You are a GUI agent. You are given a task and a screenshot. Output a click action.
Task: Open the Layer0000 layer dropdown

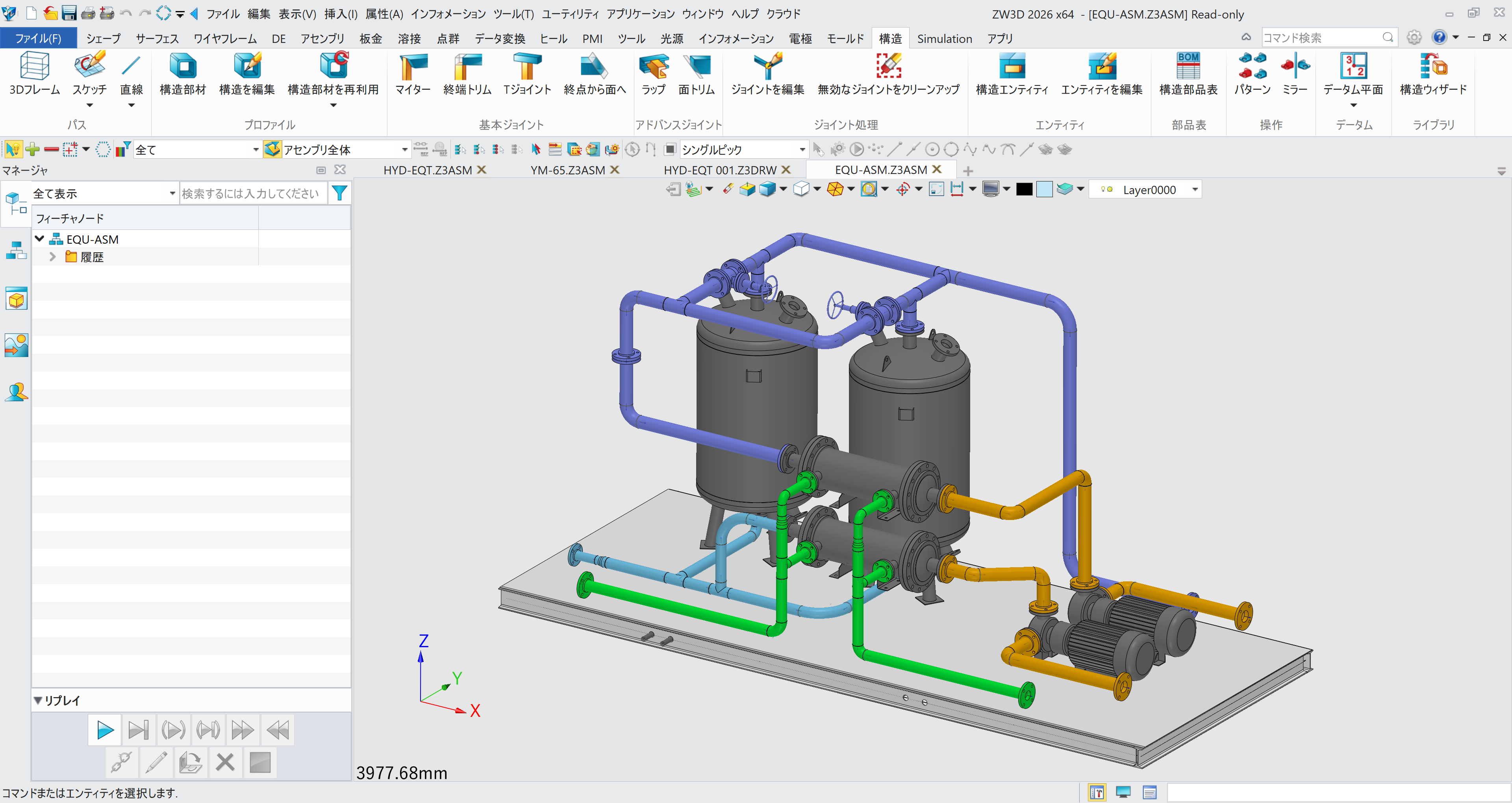(1195, 189)
